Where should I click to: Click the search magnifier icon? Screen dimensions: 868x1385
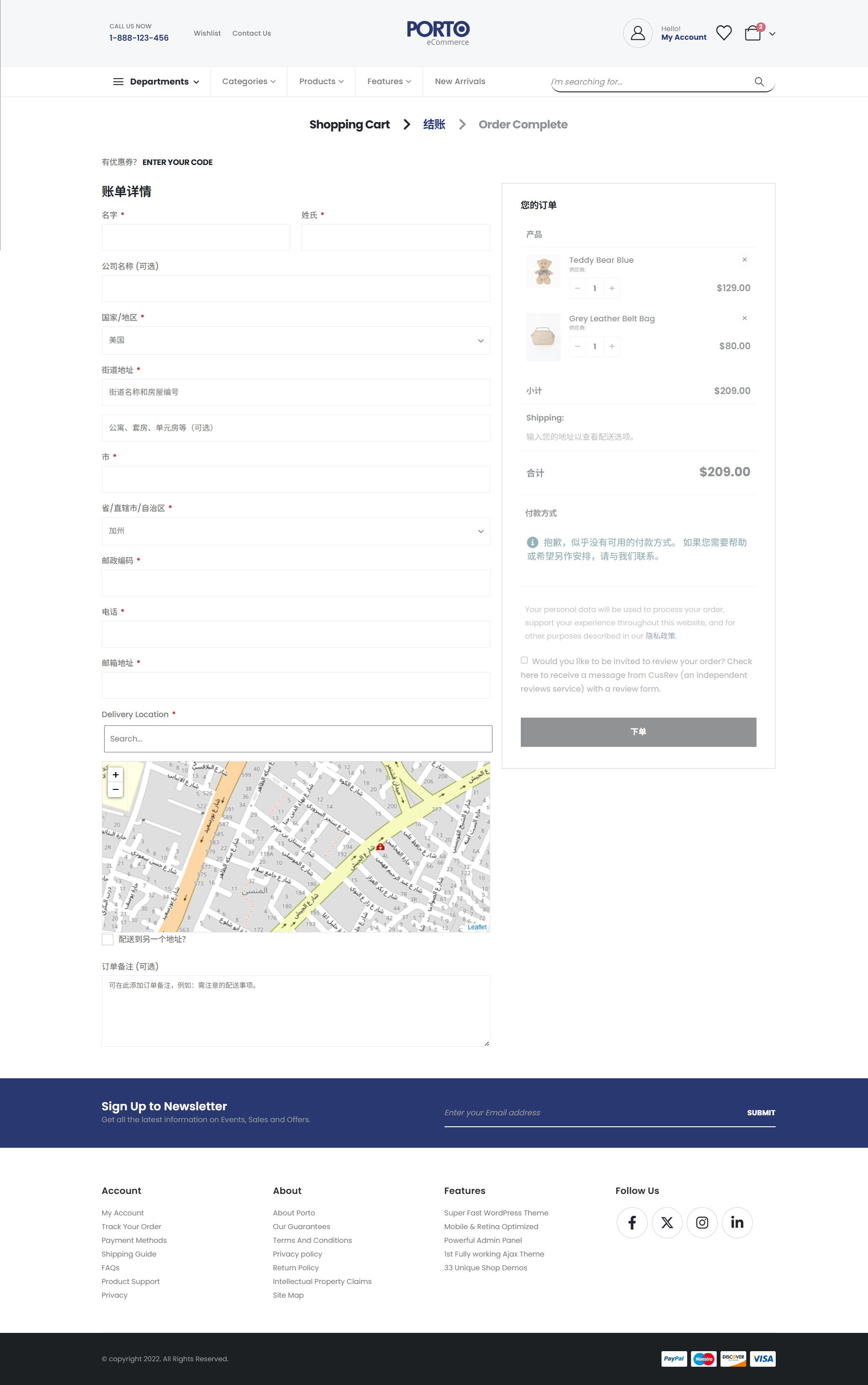point(759,81)
